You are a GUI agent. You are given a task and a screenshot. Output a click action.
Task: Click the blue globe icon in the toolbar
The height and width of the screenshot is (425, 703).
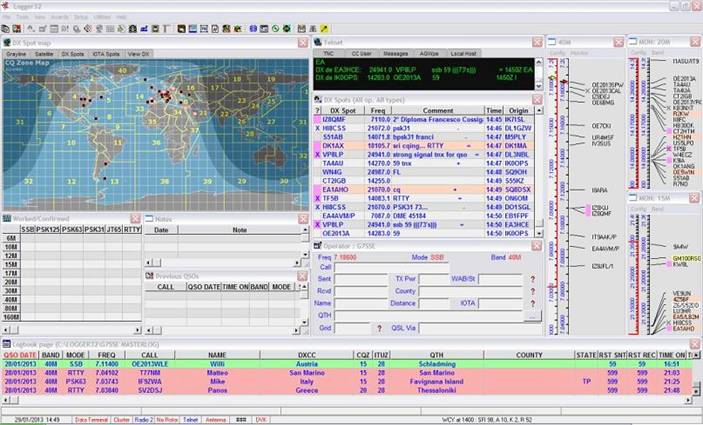tap(254, 29)
